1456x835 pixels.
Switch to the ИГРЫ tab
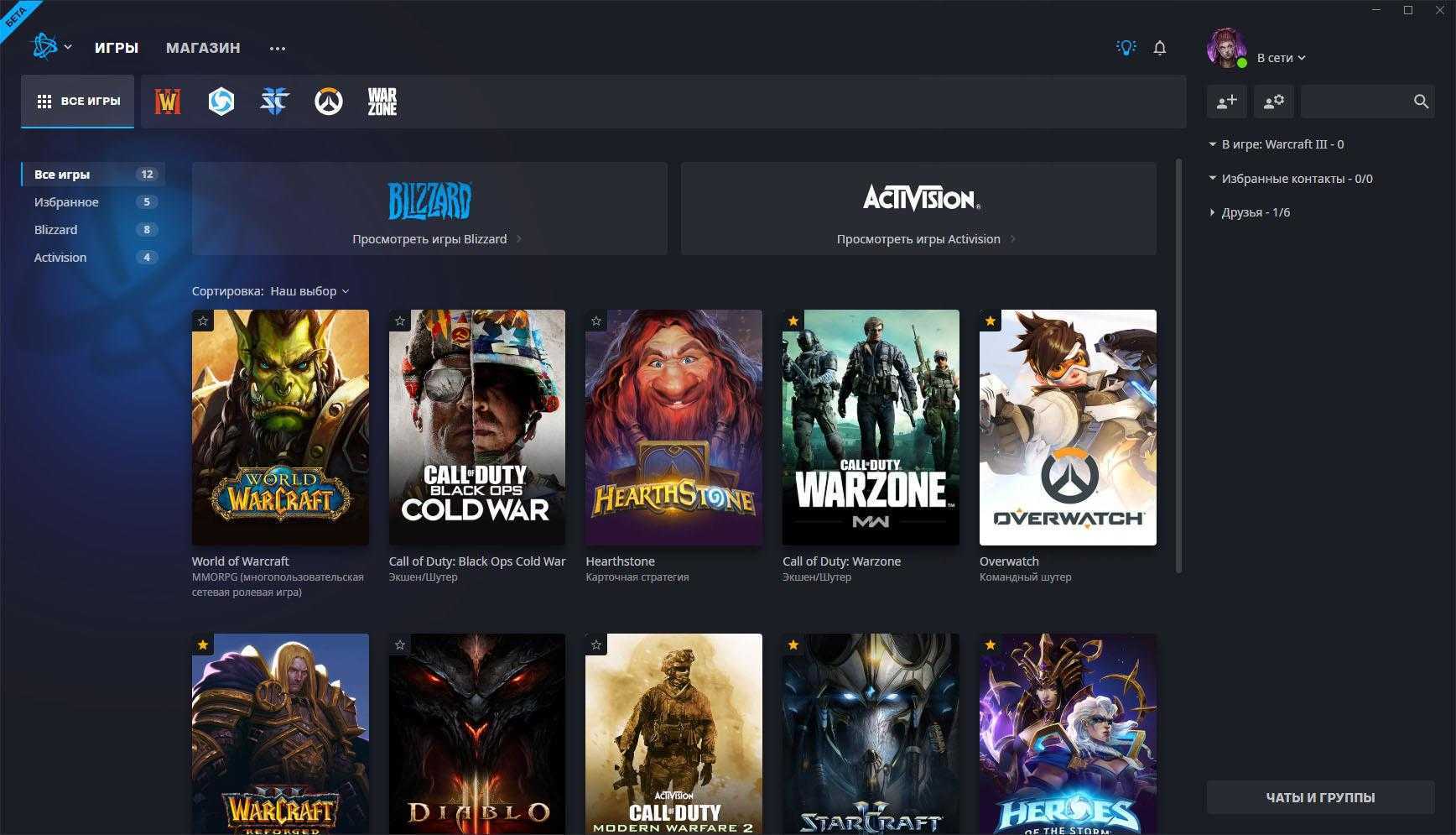[x=117, y=48]
